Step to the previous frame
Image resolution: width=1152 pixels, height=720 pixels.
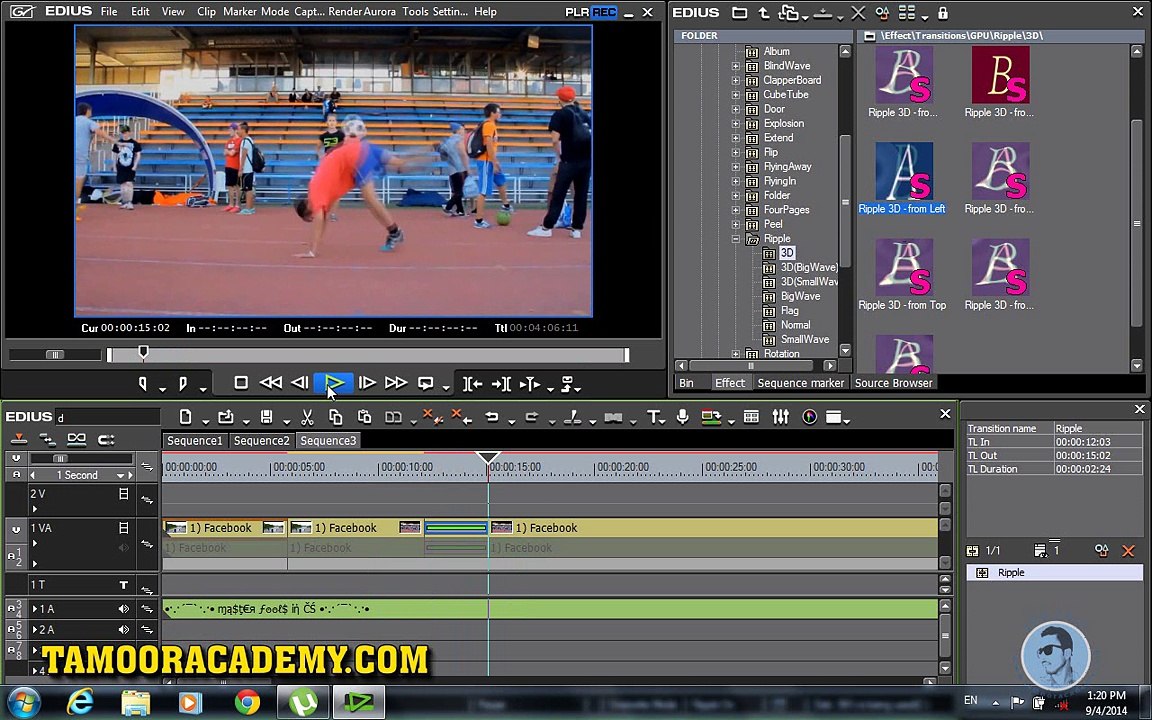(x=299, y=383)
